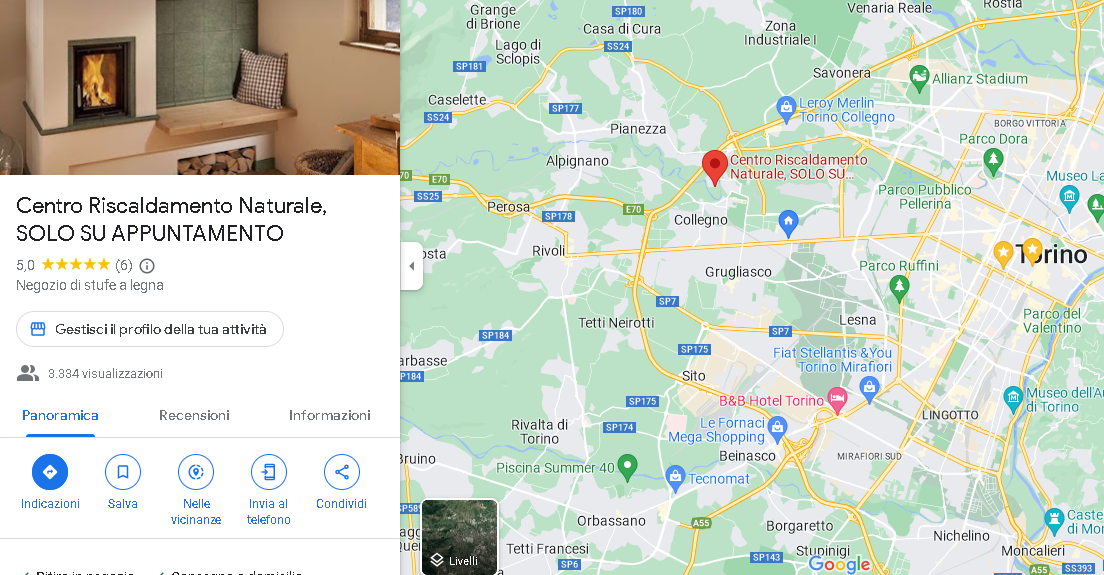Switch to the Informazioni tab
The height and width of the screenshot is (575, 1104).
330,415
